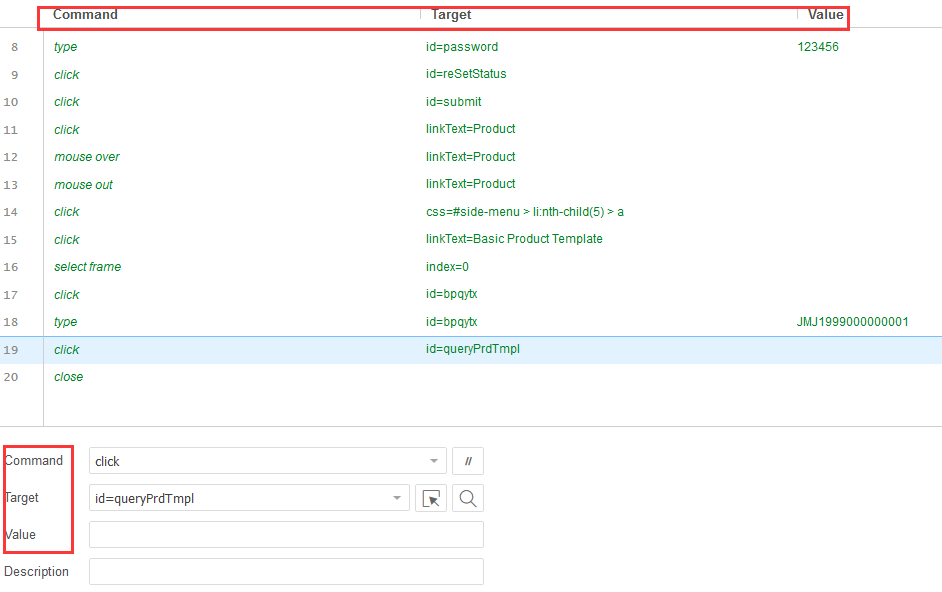The height and width of the screenshot is (592, 942).
Task: Select target id=reSetStatus
Action: tap(466, 74)
